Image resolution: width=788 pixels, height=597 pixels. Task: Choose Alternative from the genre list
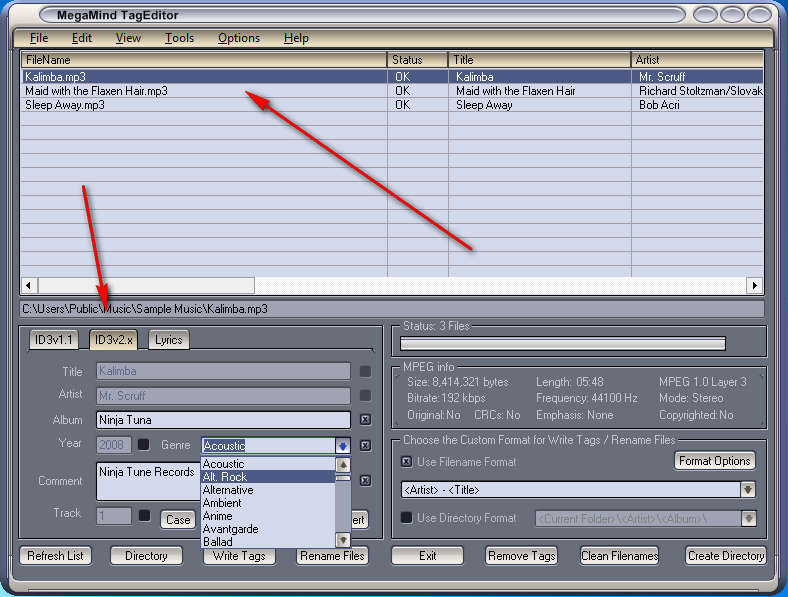coord(268,490)
